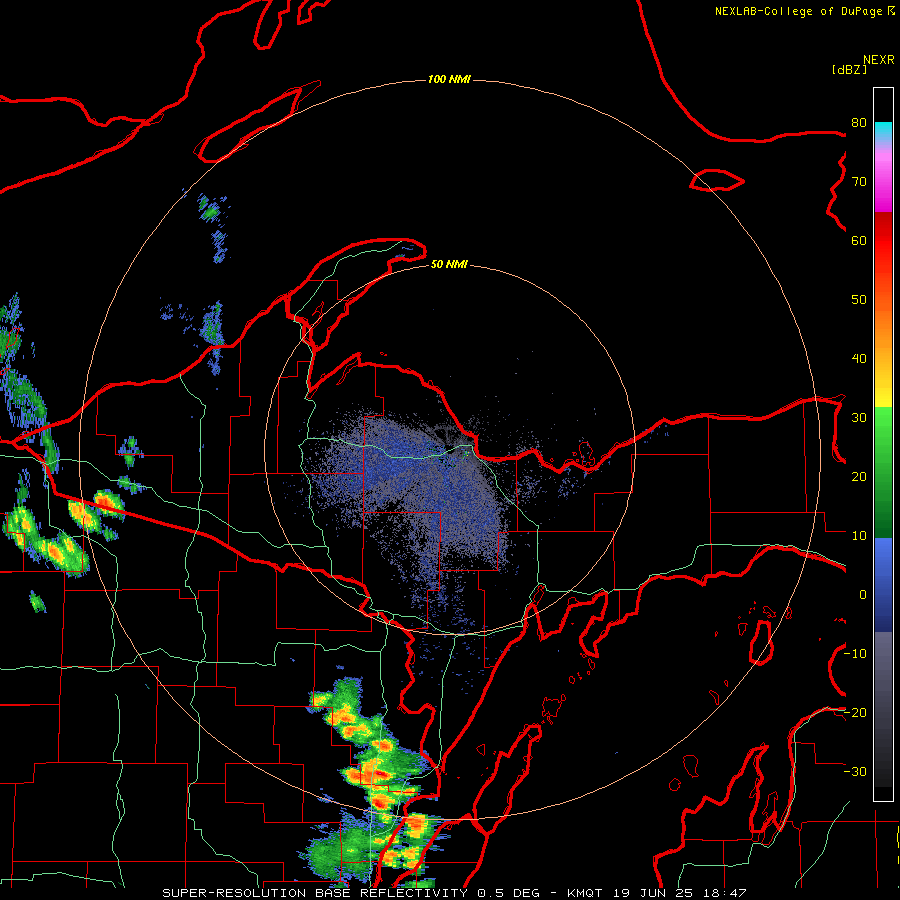Select the -20 value on dBZ scale
The image size is (900, 900).
point(855,713)
